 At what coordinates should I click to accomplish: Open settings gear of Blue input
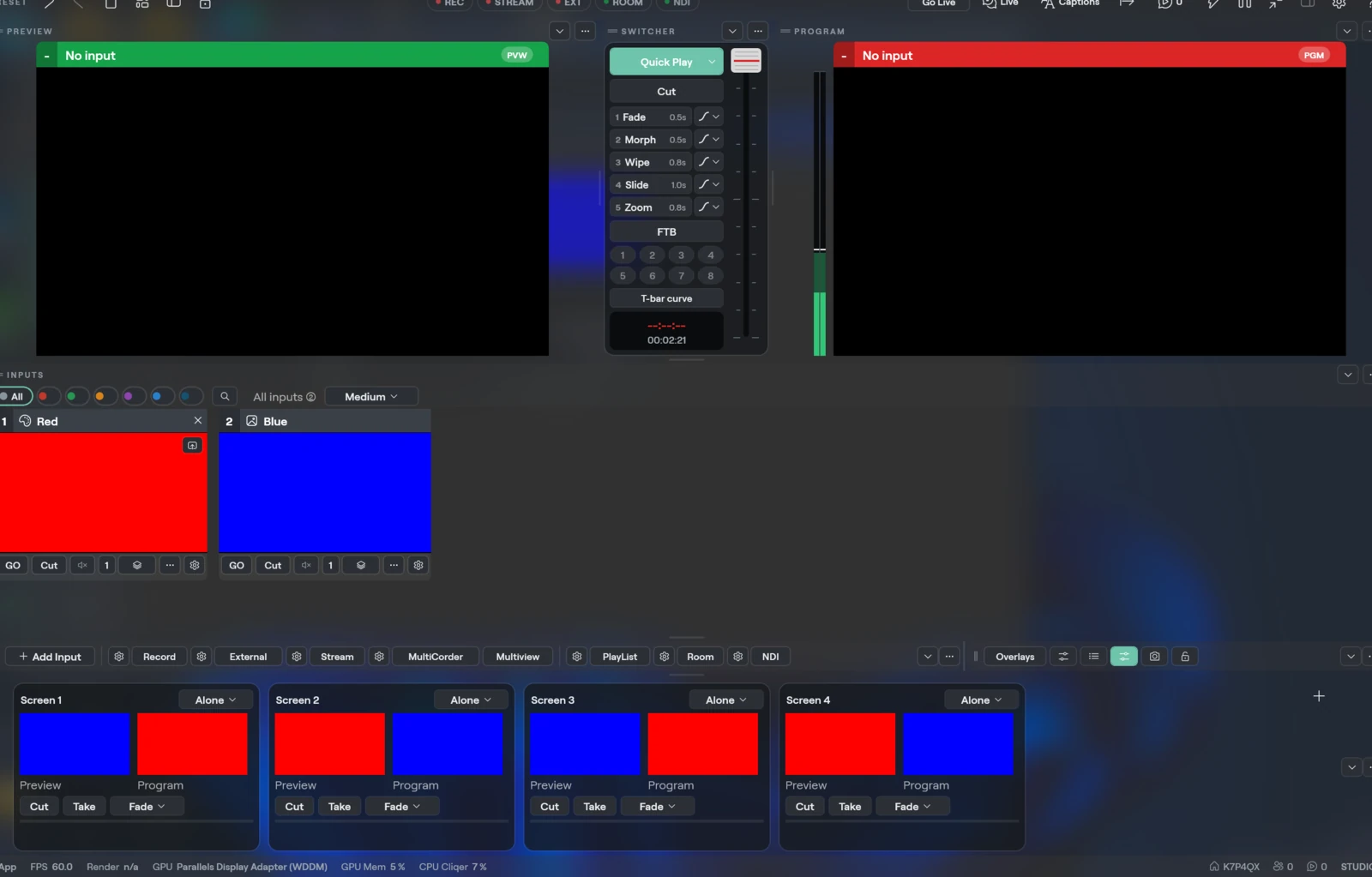pyautogui.click(x=418, y=565)
